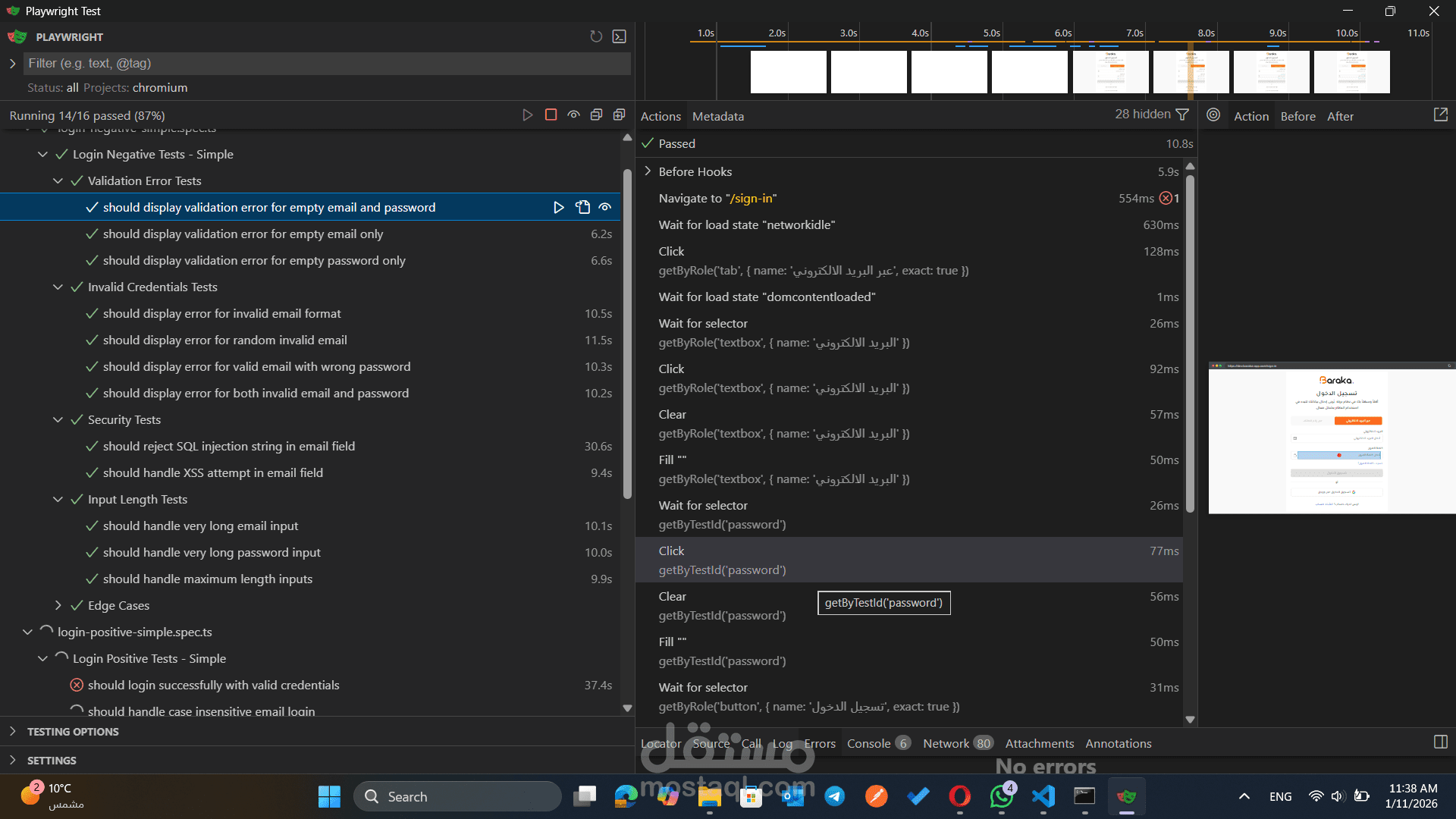This screenshot has width=1456, height=819.
Task: Click the Reload tests icon
Action: click(596, 36)
